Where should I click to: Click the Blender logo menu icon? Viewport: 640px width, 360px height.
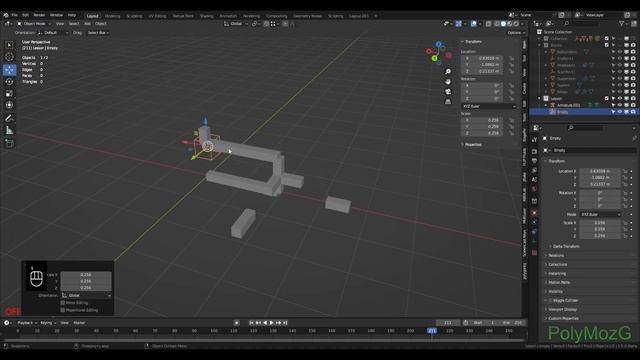(x=6, y=15)
